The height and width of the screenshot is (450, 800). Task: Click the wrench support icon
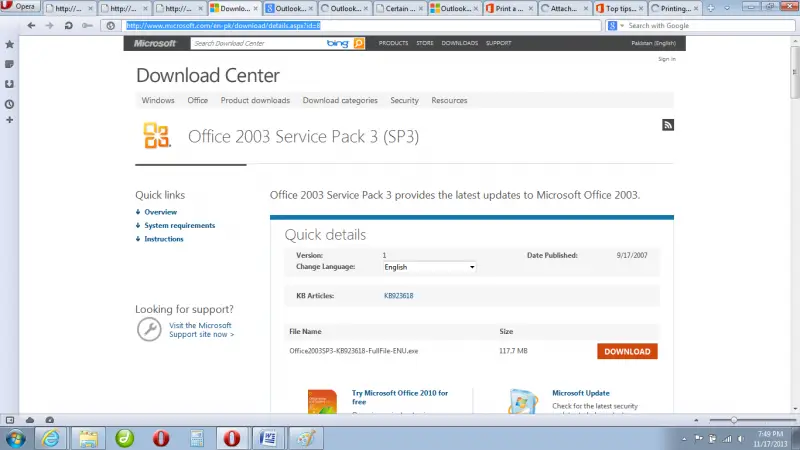pyautogui.click(x=149, y=329)
